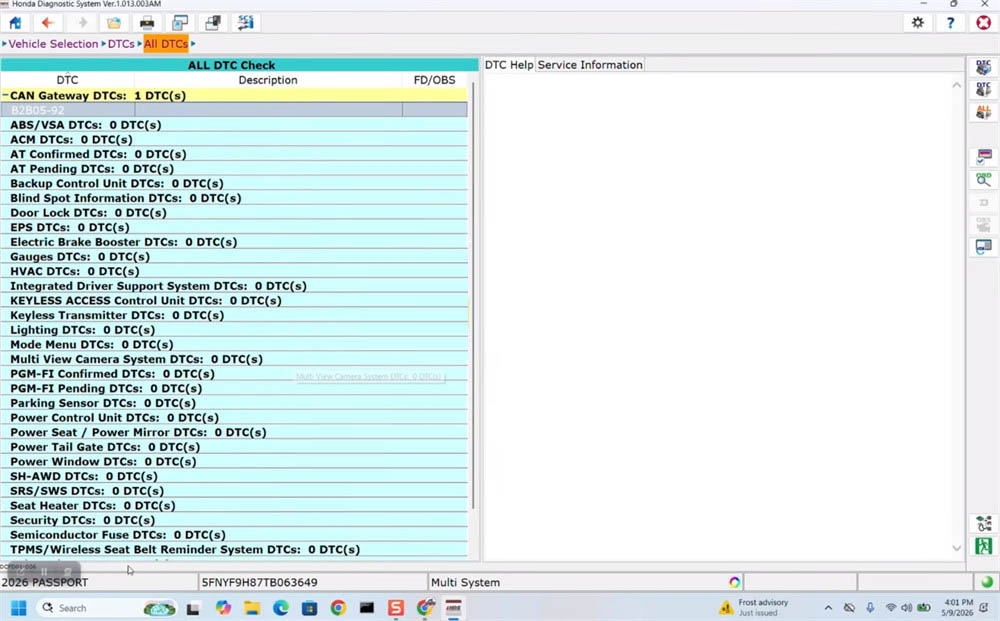Click the OBD magnifier sidebar icon
This screenshot has width=1000, height=621.
[x=983, y=179]
